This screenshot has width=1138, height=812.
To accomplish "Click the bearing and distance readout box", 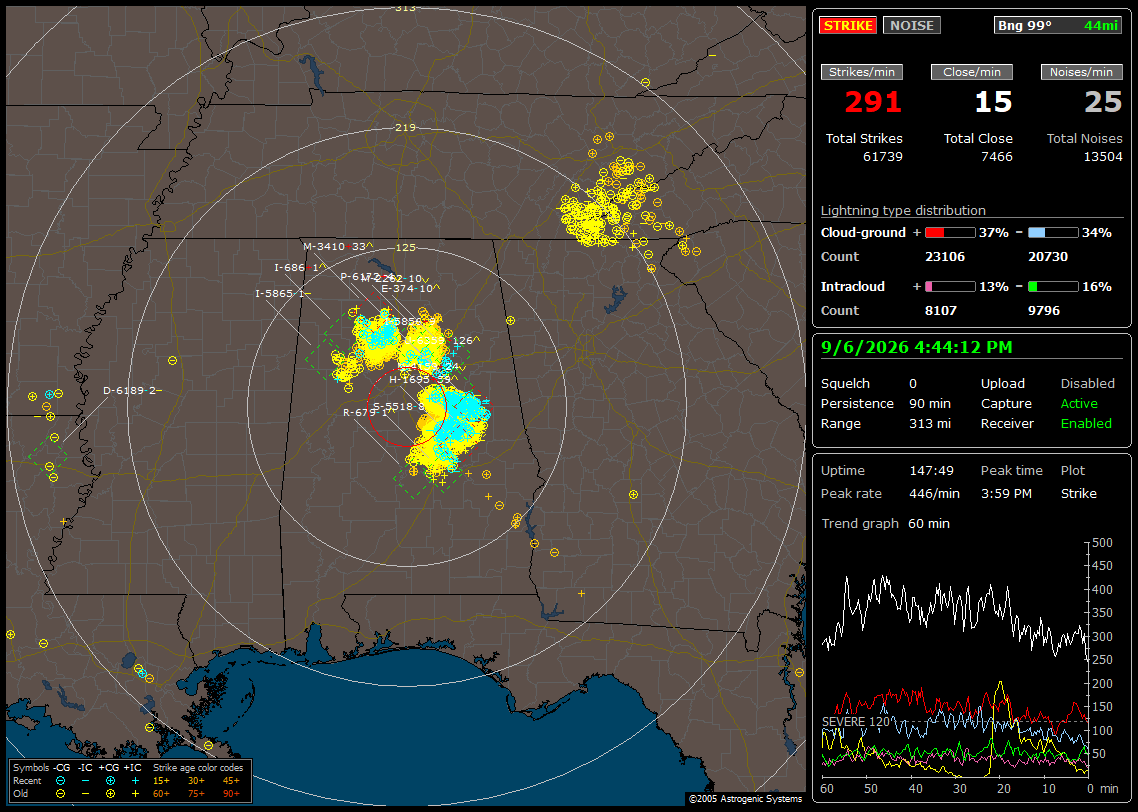I will 1058,25.
